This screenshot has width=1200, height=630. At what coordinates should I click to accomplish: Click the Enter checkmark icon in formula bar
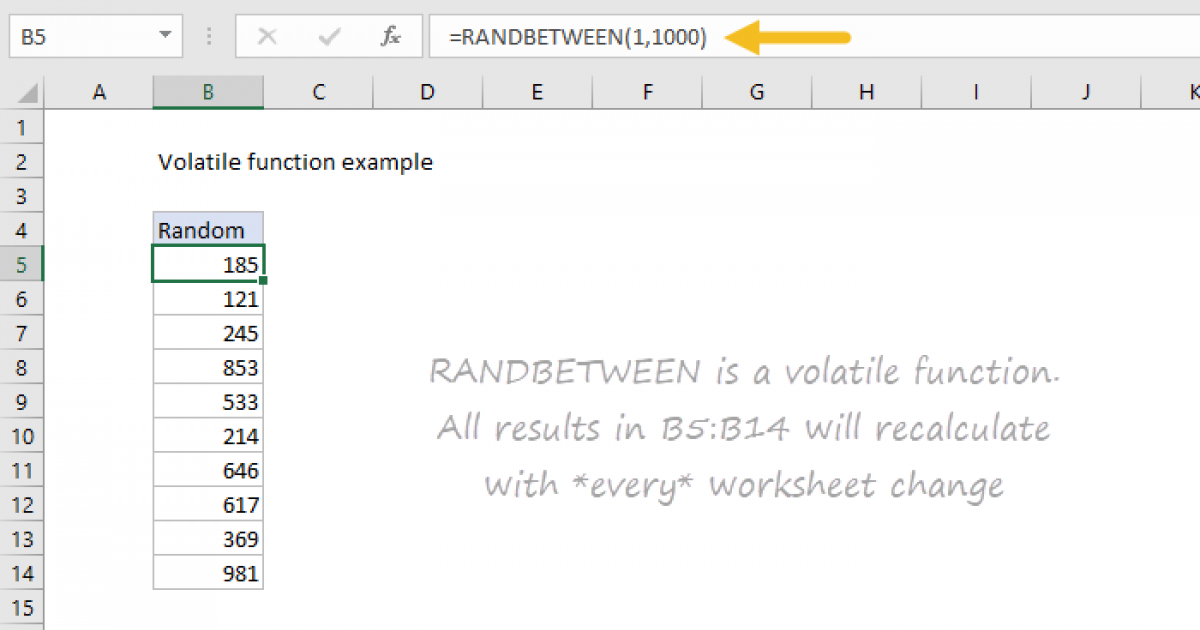(328, 38)
